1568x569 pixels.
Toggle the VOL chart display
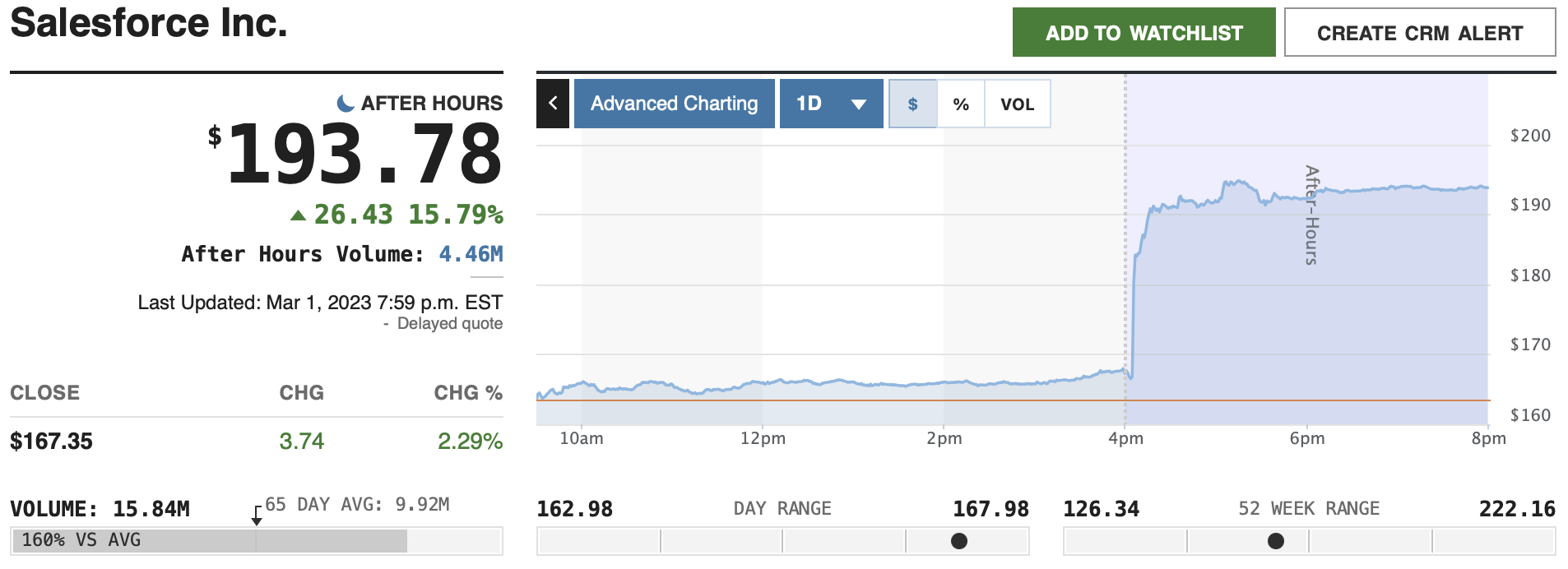click(x=1017, y=104)
